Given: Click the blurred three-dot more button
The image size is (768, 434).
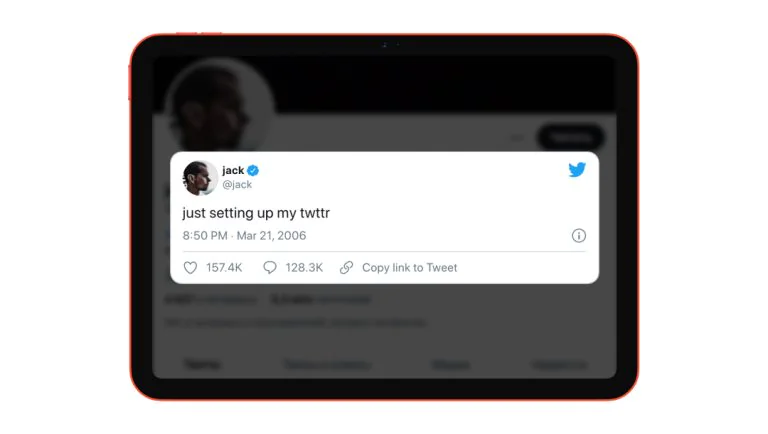Looking at the screenshot, I should (x=517, y=138).
